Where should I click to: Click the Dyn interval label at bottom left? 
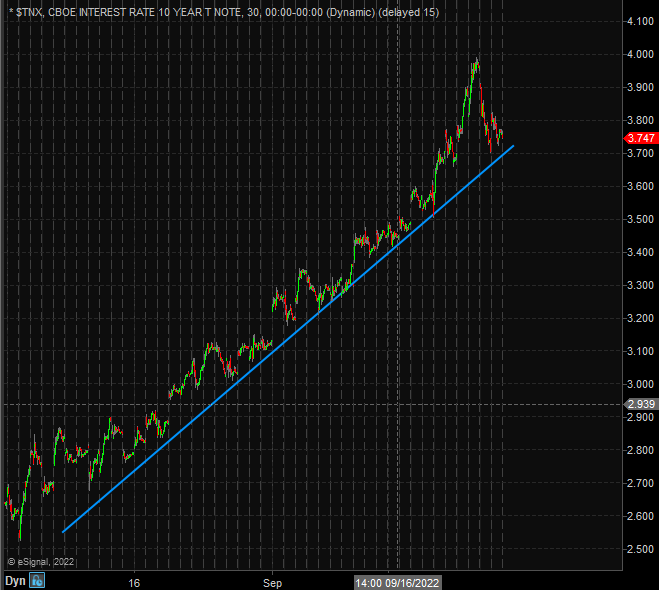(x=15, y=581)
